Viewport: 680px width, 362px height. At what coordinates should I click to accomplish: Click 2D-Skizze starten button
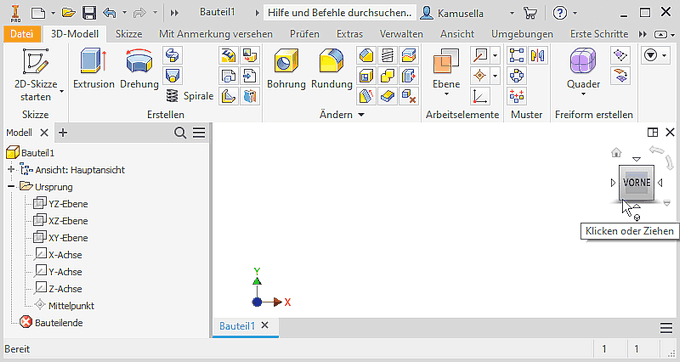point(36,75)
